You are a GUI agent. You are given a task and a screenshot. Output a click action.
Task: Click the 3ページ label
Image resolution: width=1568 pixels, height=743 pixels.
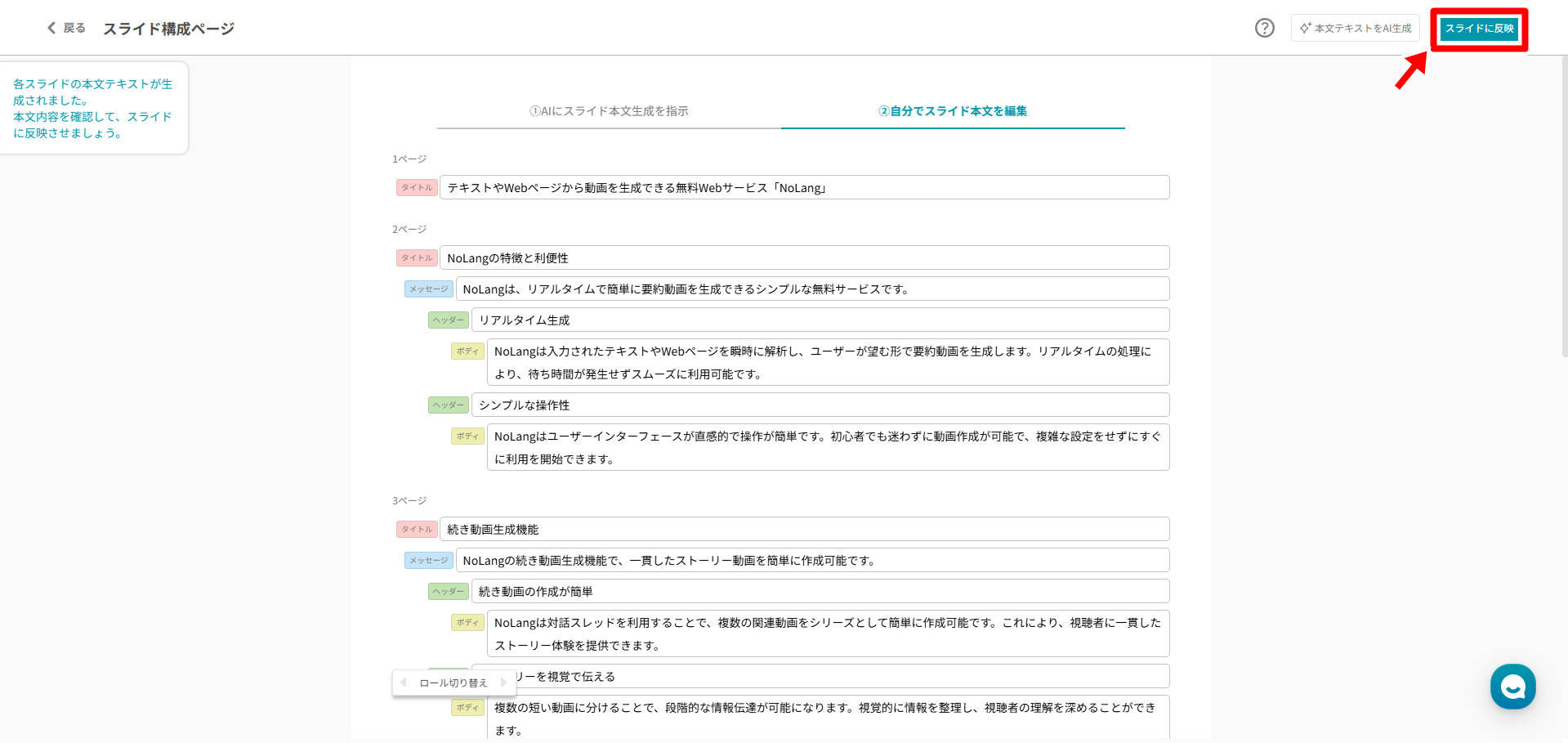coord(409,500)
